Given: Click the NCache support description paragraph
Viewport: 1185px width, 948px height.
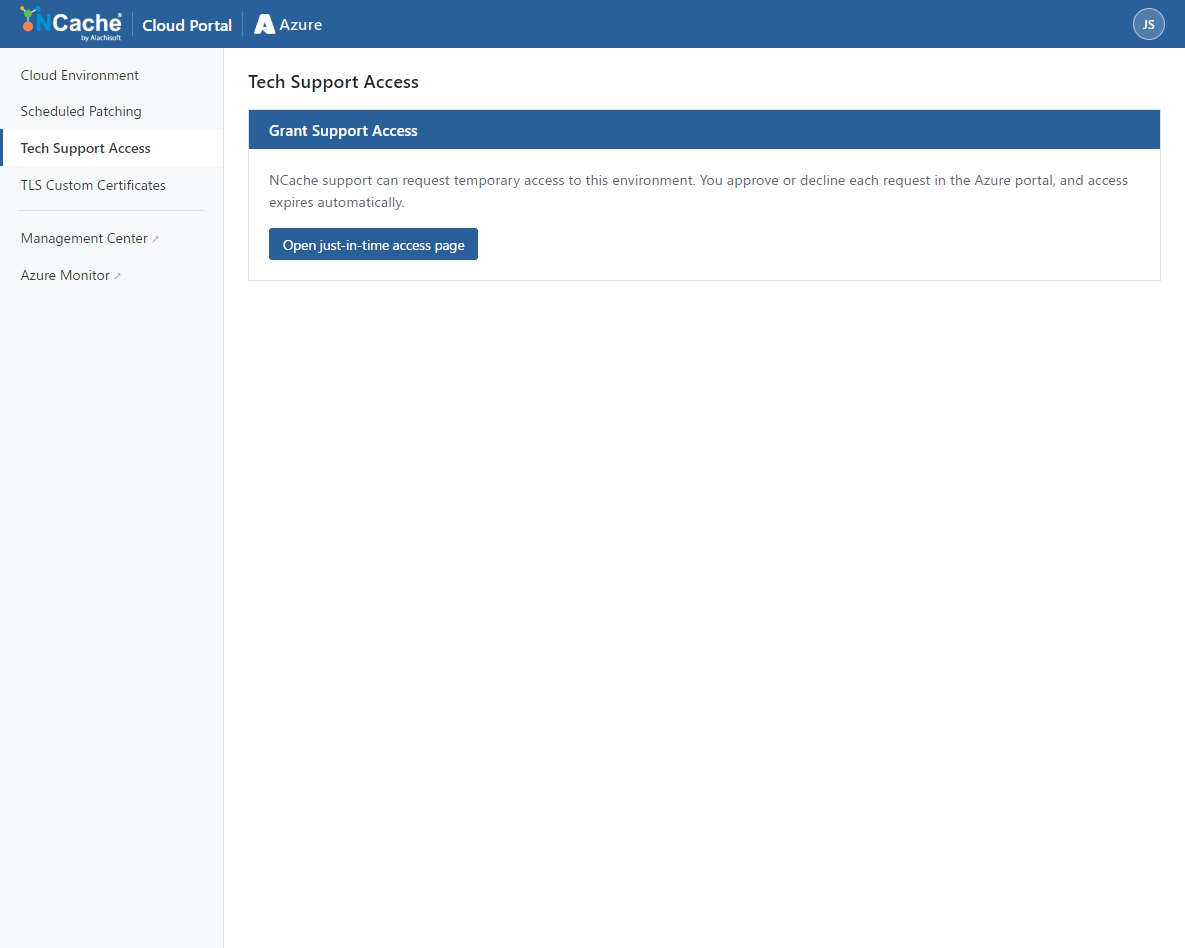Looking at the screenshot, I should pyautogui.click(x=698, y=191).
